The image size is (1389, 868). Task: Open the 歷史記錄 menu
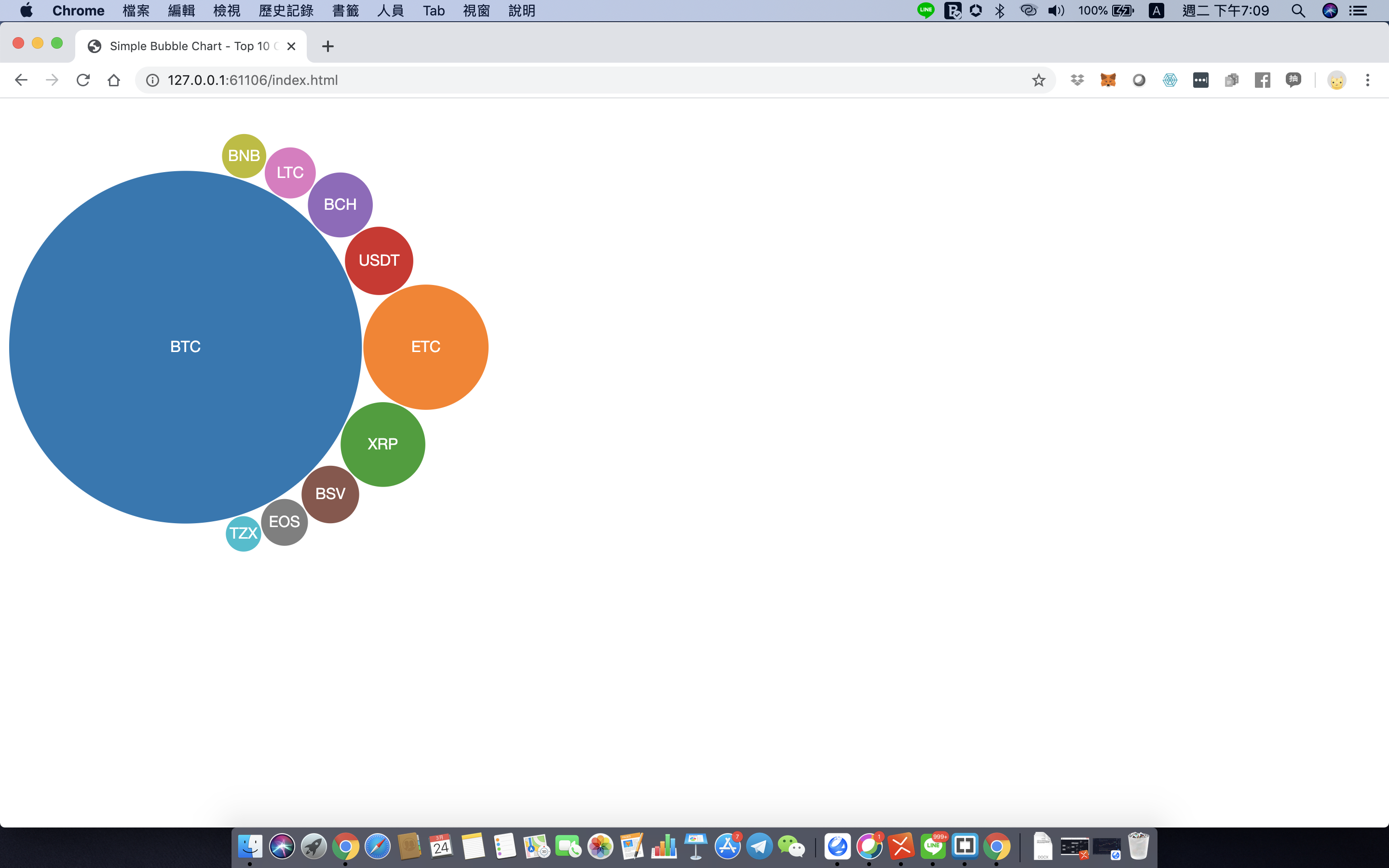point(286,10)
